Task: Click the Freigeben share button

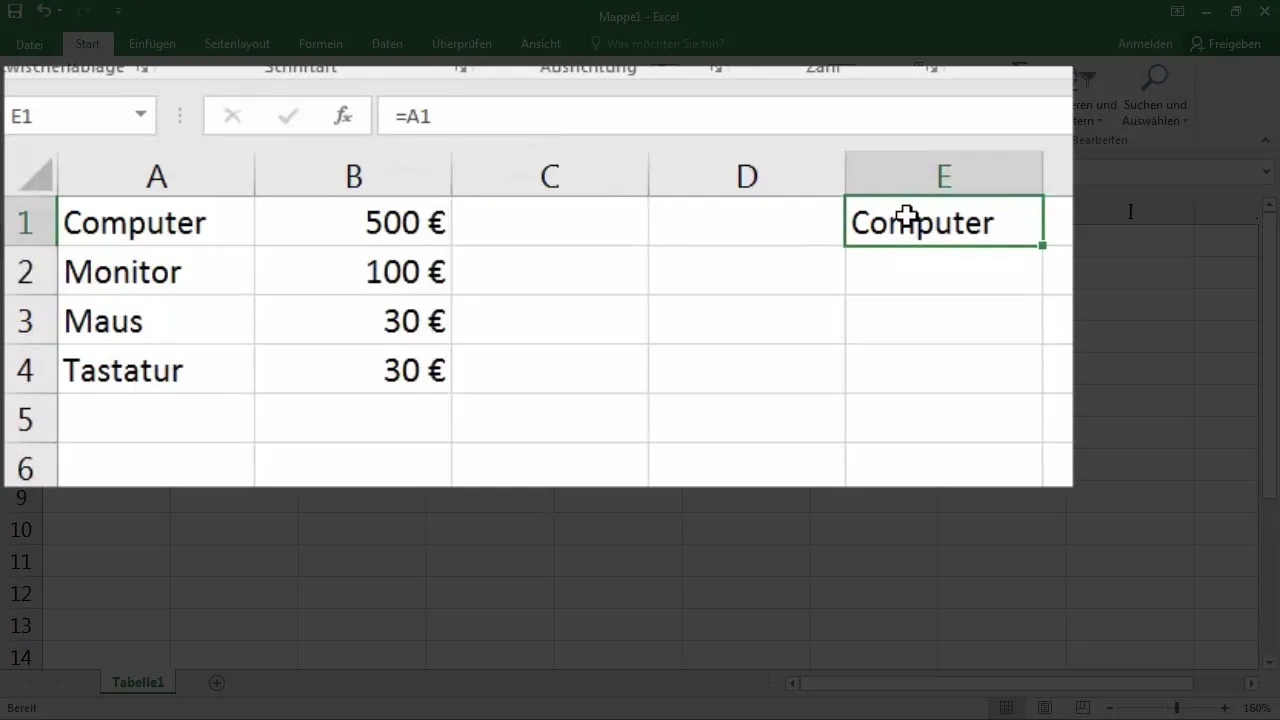Action: [x=1225, y=44]
